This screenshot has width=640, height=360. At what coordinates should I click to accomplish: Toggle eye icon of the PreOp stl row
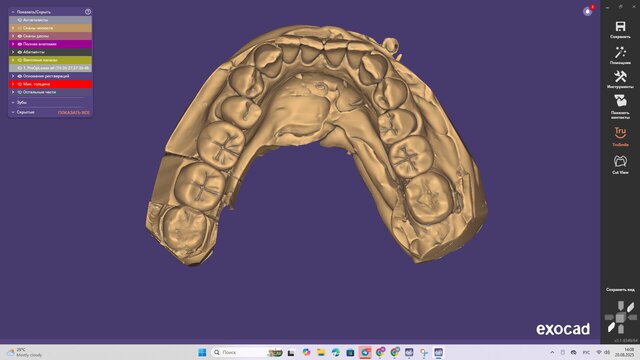pos(20,68)
